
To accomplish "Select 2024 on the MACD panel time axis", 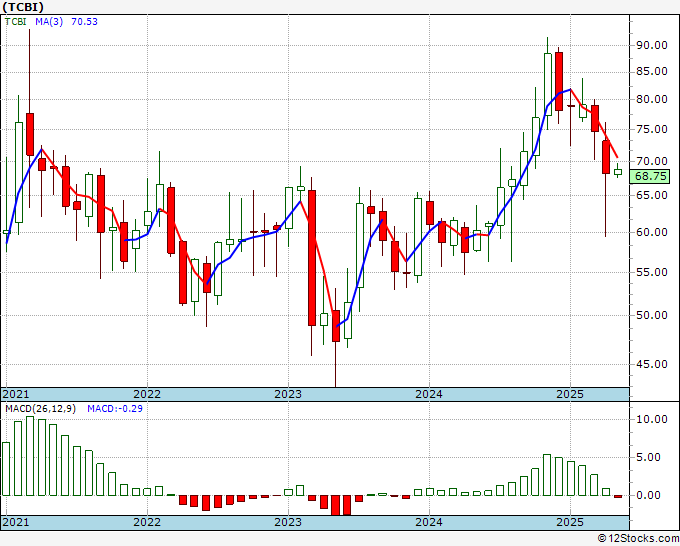I will pos(429,522).
